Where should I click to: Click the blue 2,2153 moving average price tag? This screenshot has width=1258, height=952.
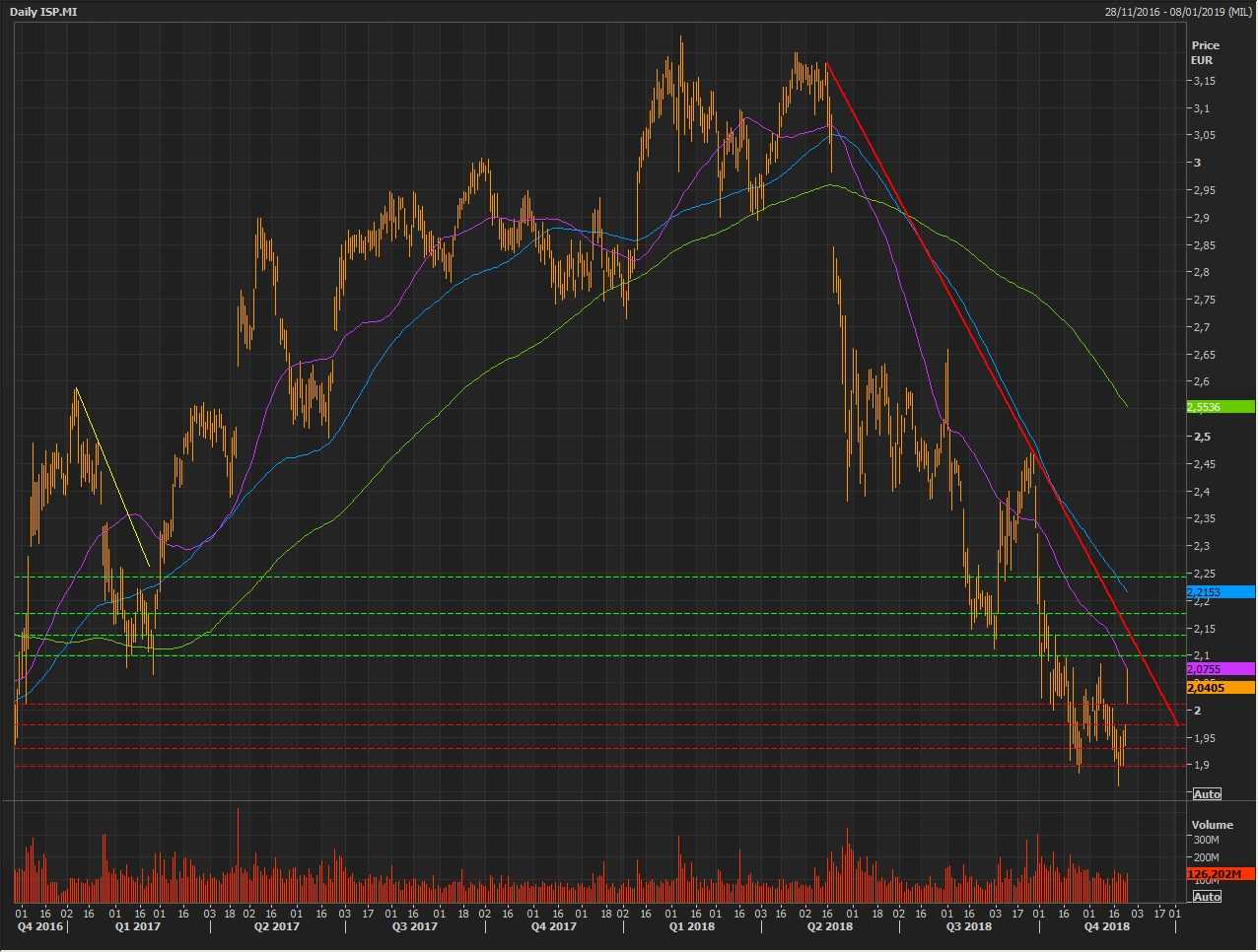tap(1220, 592)
